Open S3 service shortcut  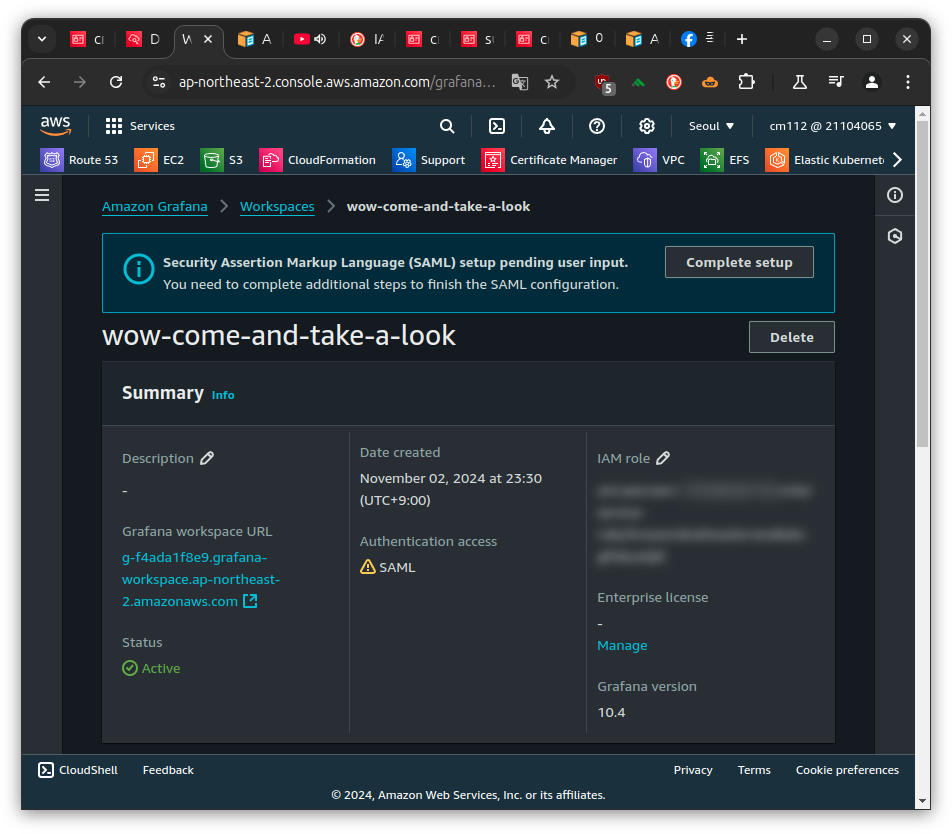click(x=222, y=160)
